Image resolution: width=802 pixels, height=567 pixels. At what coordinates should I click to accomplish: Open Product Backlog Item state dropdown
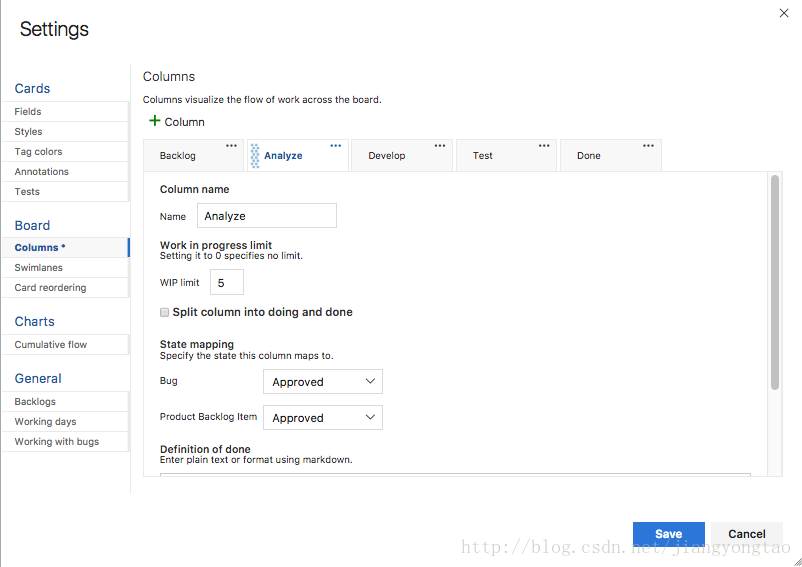pos(323,418)
